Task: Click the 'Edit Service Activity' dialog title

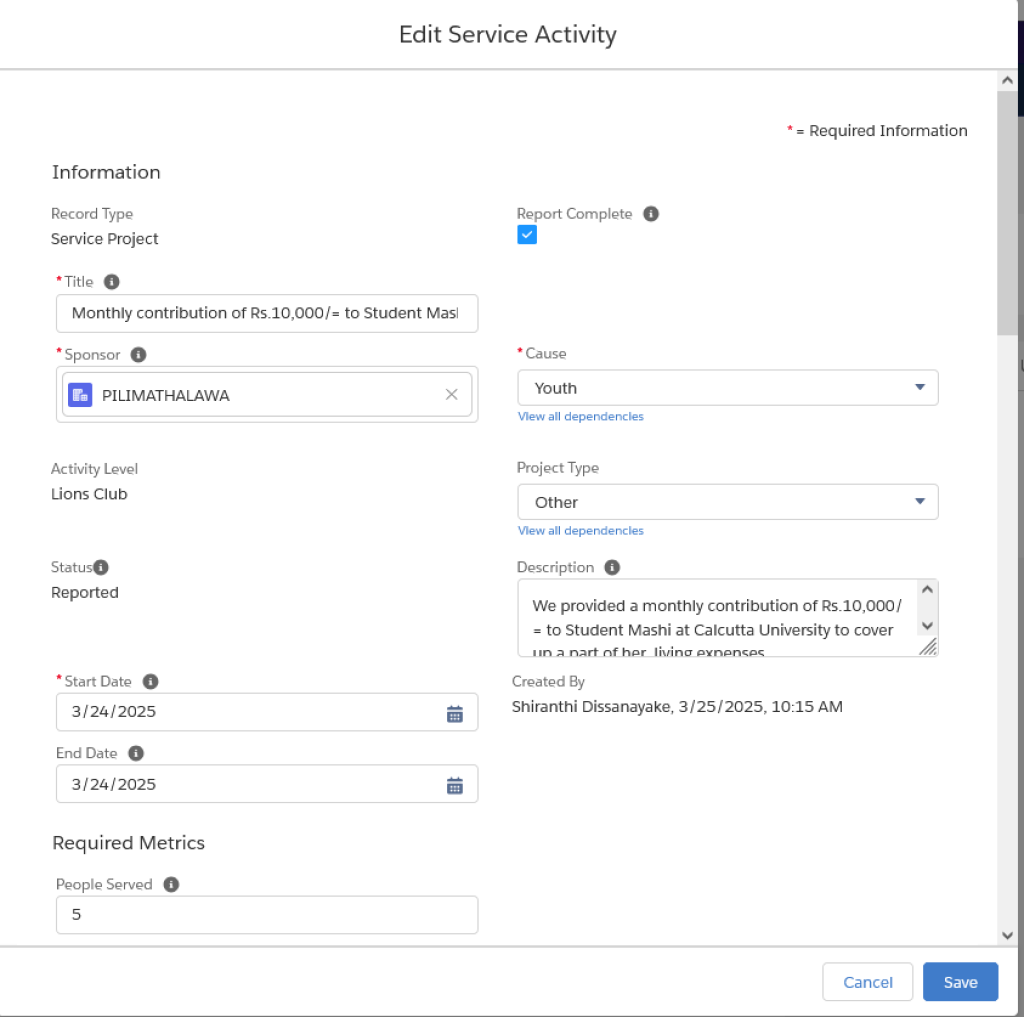Action: pos(507,35)
